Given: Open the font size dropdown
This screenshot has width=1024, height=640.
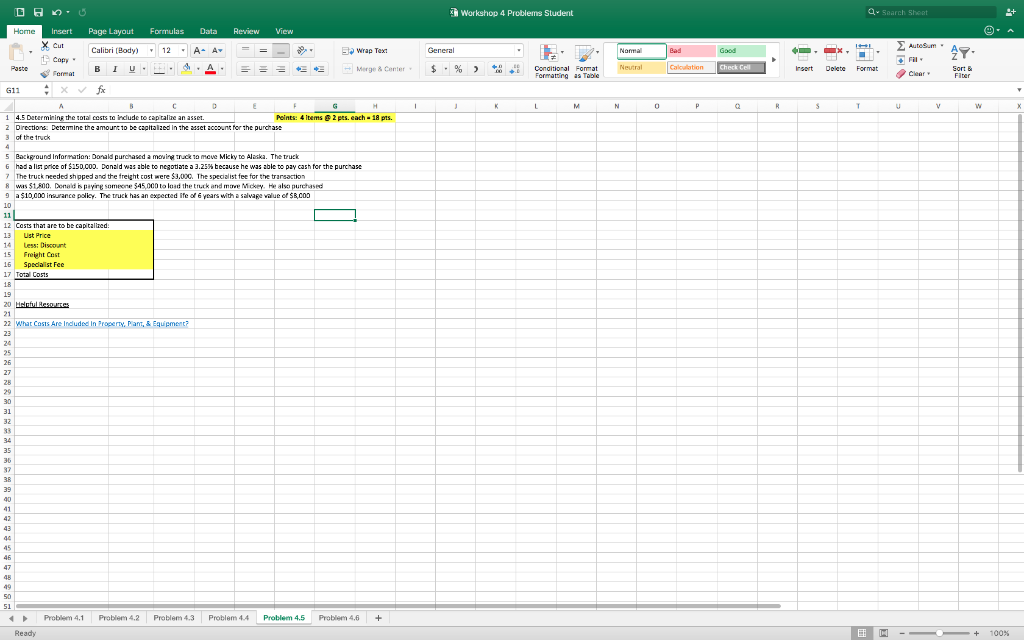Looking at the screenshot, I should (x=183, y=50).
